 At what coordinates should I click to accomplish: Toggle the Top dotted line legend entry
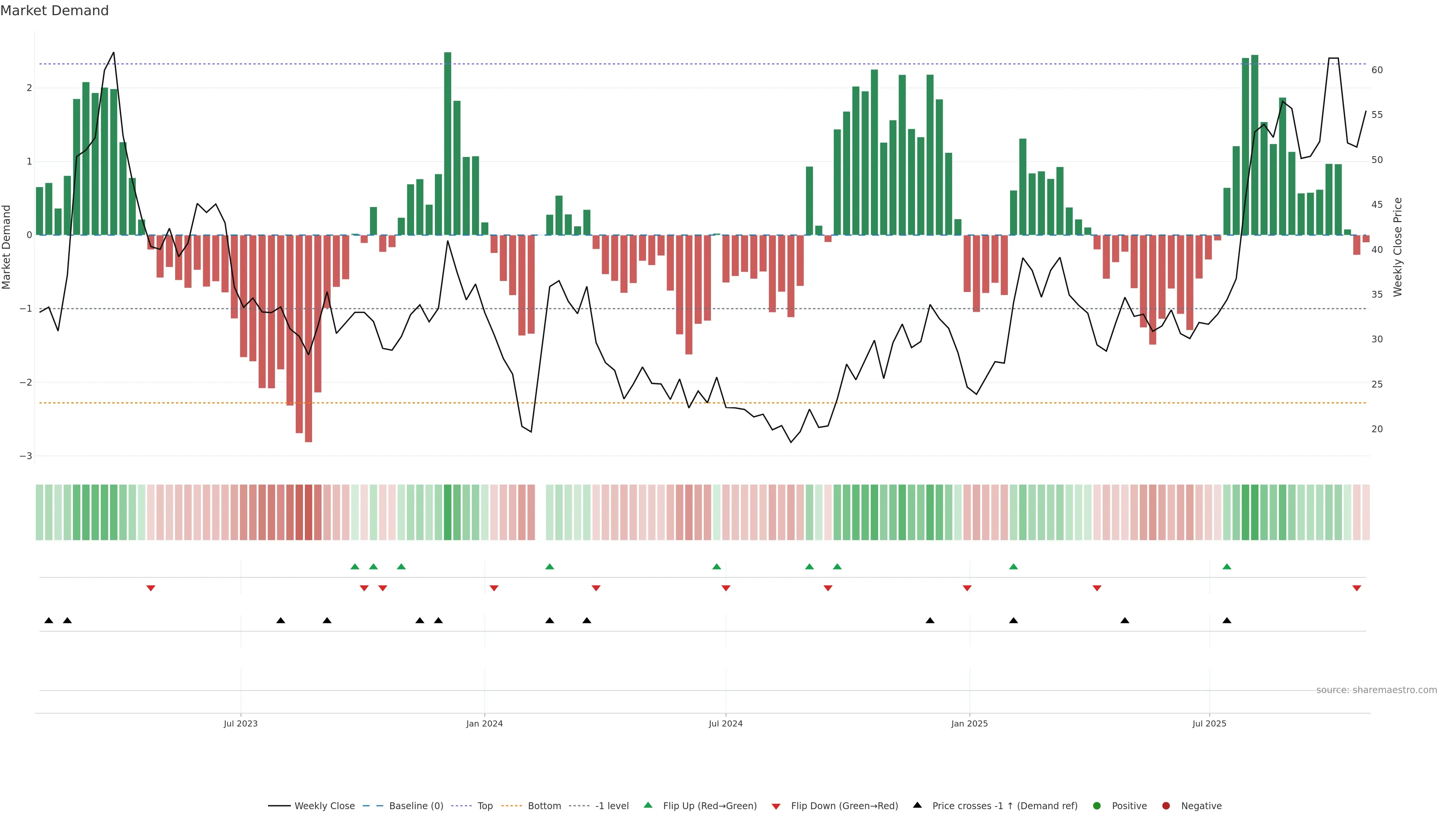tap(485, 805)
